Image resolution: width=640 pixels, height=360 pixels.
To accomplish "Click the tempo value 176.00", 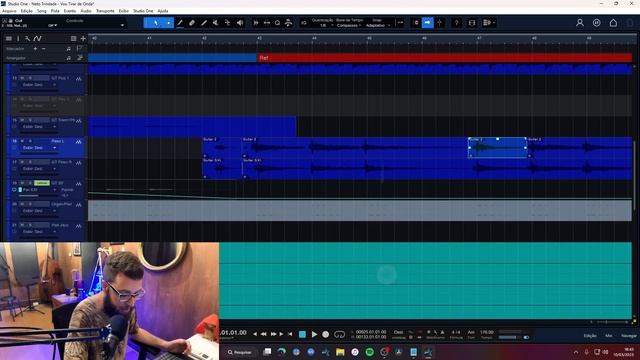I will [x=487, y=332].
